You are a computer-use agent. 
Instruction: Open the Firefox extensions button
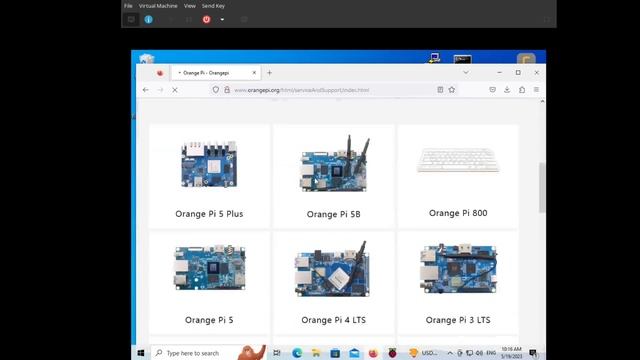(x=522, y=90)
